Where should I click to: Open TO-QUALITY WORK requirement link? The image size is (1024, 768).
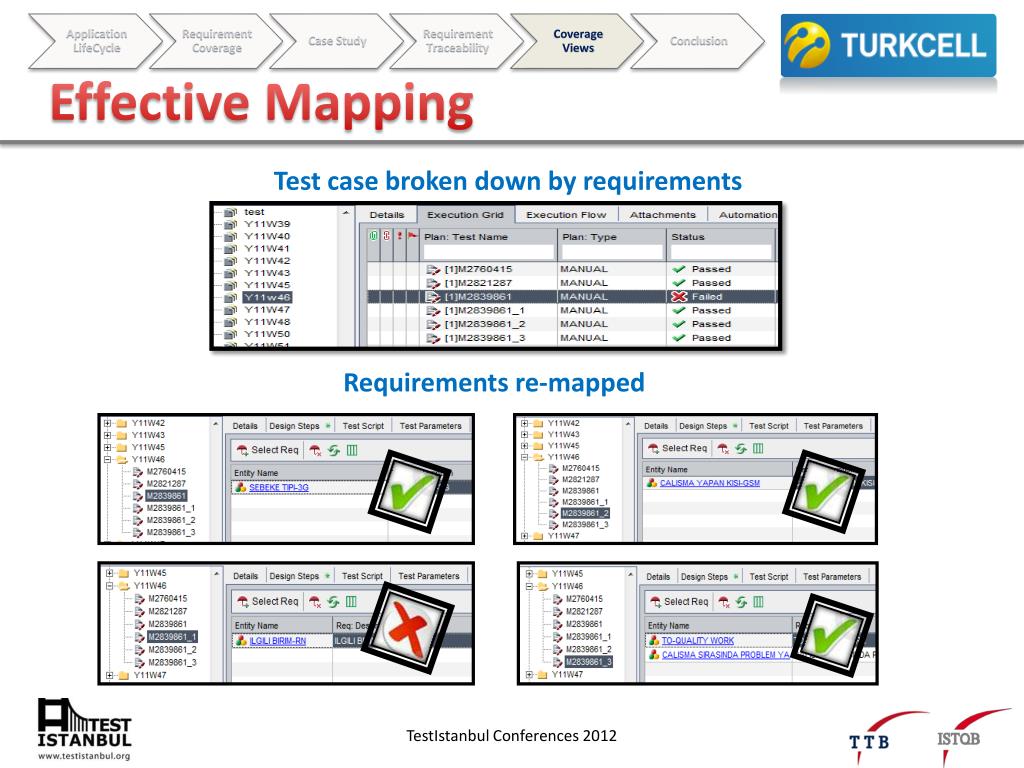pos(697,641)
